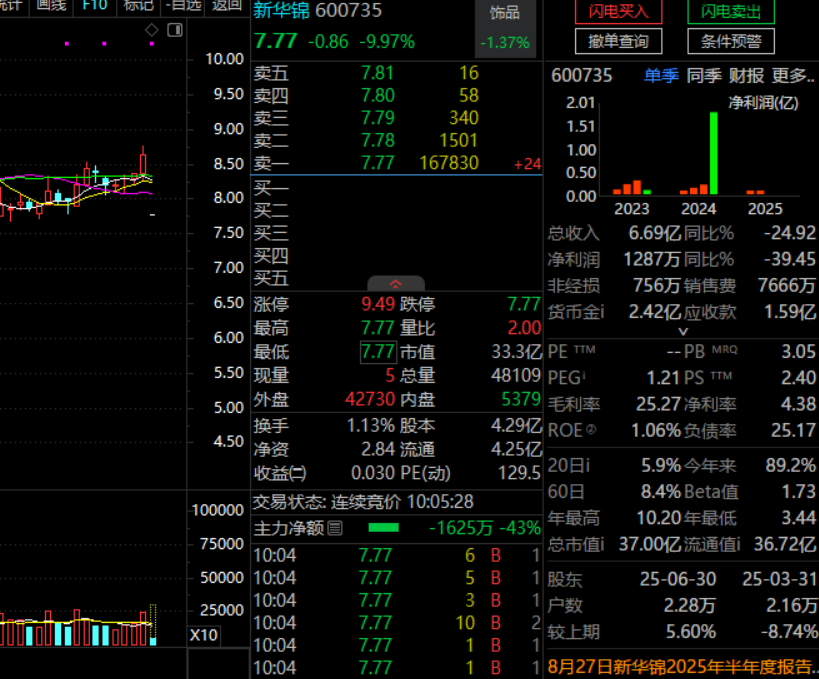Viewport: 819px width, 679px height.
Task: Click info marker next to 20日
Action: click(x=587, y=465)
